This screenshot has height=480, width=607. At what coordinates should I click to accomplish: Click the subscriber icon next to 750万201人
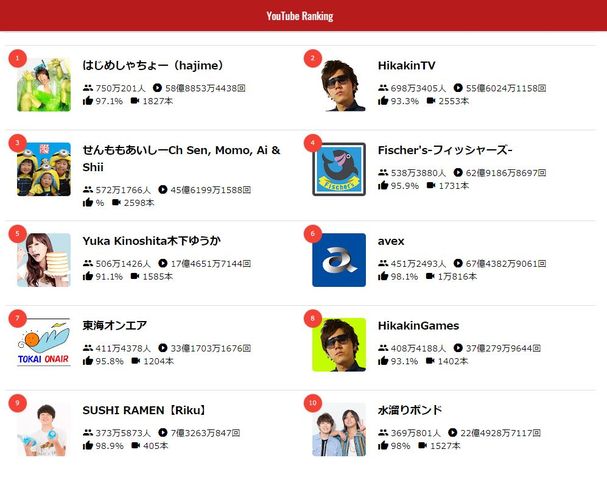[88, 88]
